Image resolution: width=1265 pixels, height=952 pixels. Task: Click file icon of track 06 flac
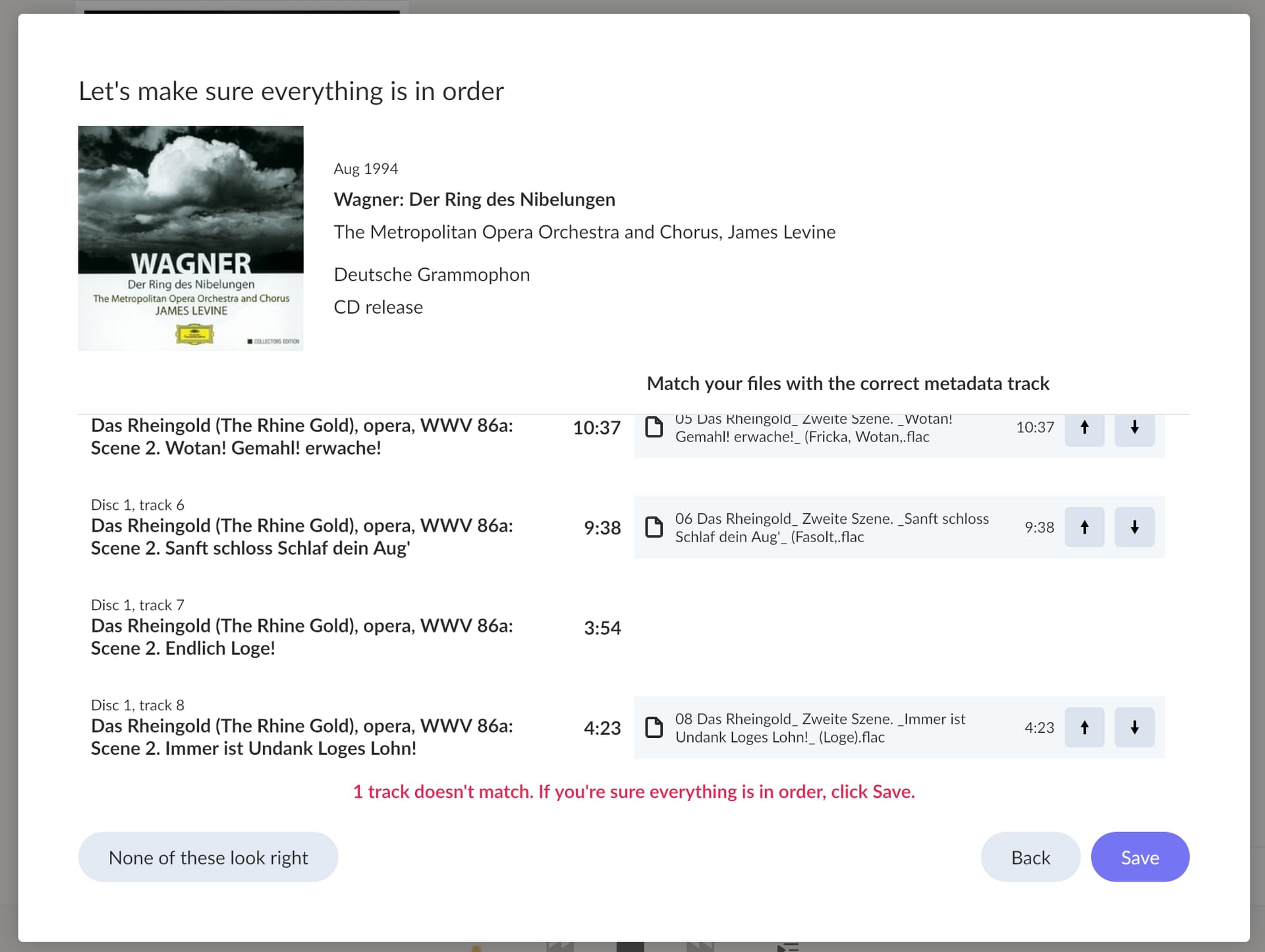pos(654,527)
